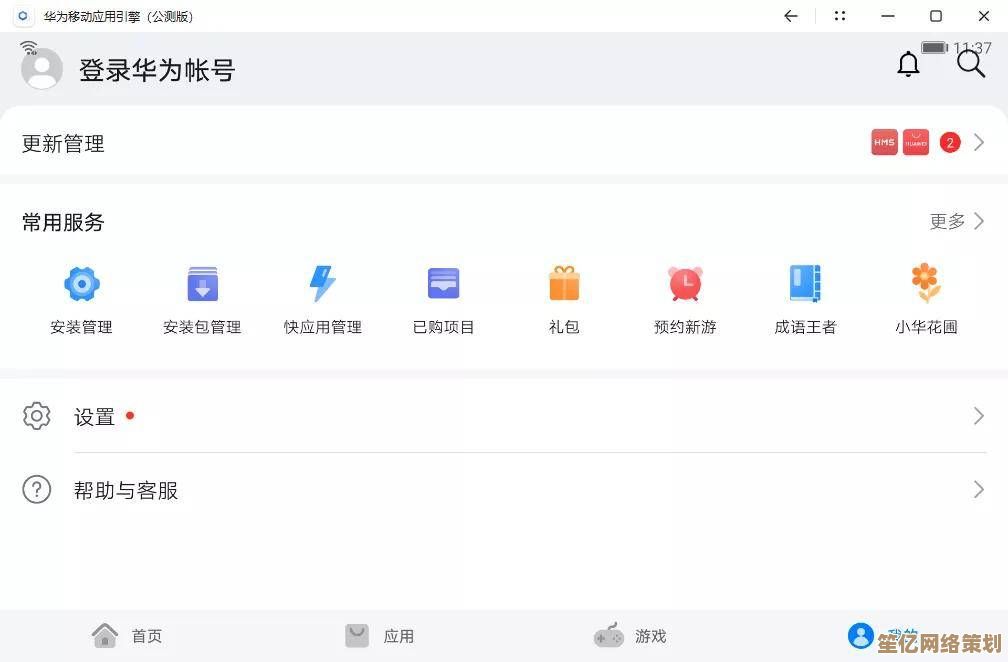The image size is (1008, 662).
Task: Click the app engine logo in title bar
Action: pyautogui.click(x=23, y=16)
